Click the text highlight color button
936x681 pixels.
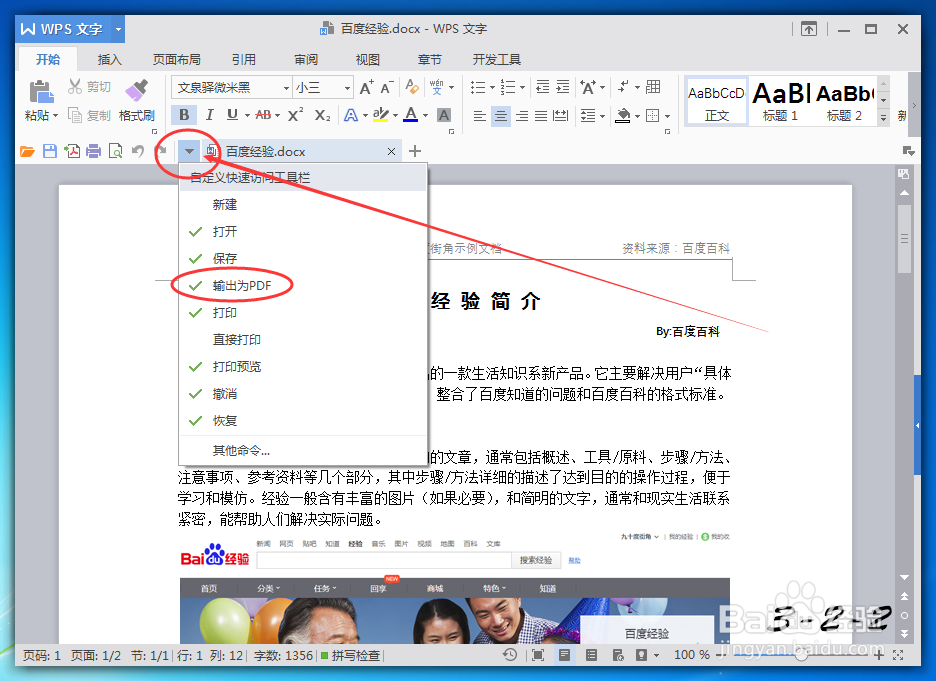(380, 115)
